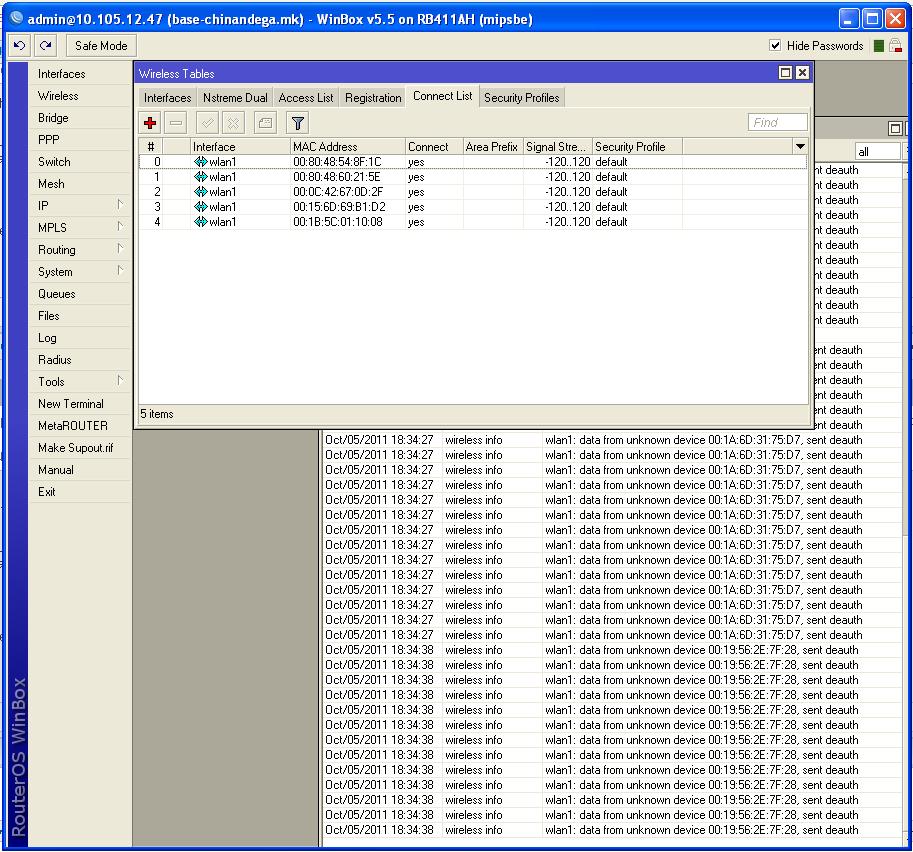Open New Terminal from the sidebar

(x=71, y=404)
